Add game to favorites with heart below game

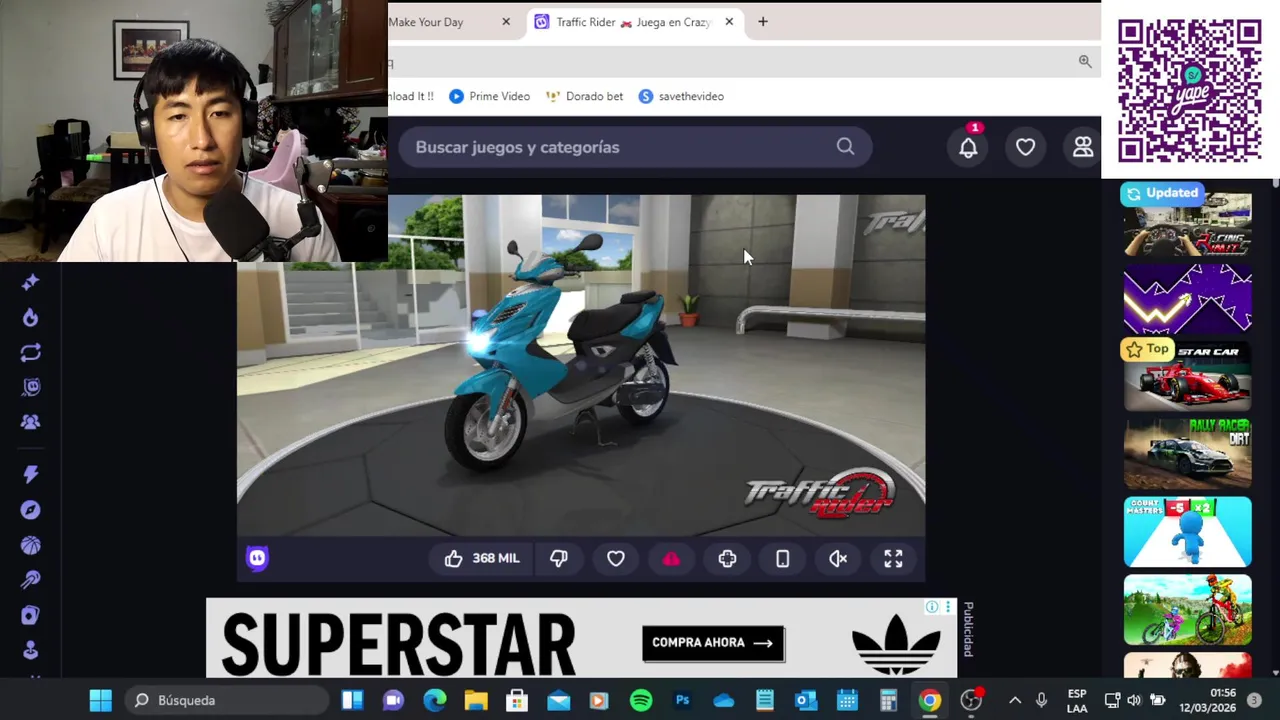coord(615,558)
